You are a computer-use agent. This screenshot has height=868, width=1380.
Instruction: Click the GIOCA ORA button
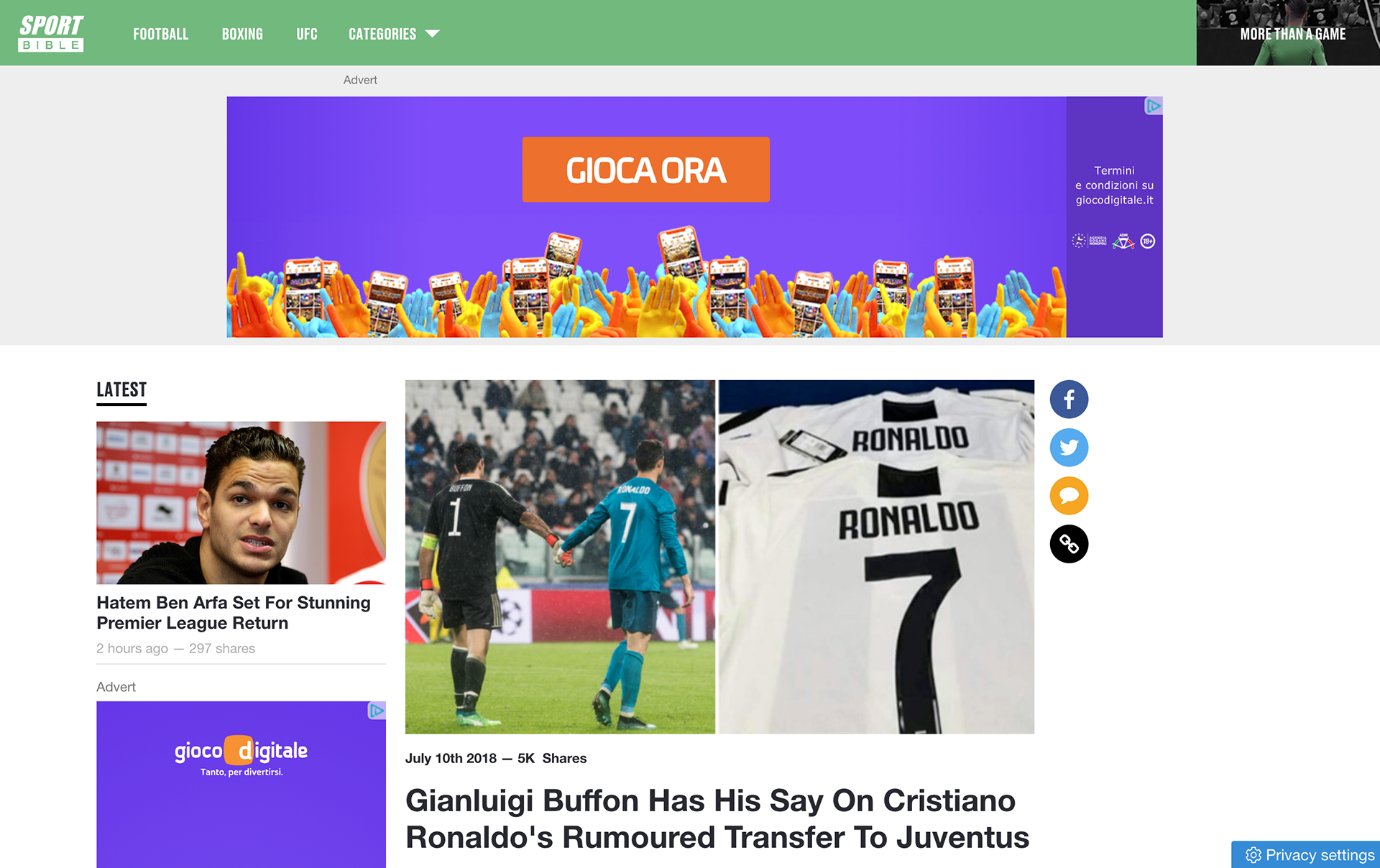pyautogui.click(x=645, y=170)
